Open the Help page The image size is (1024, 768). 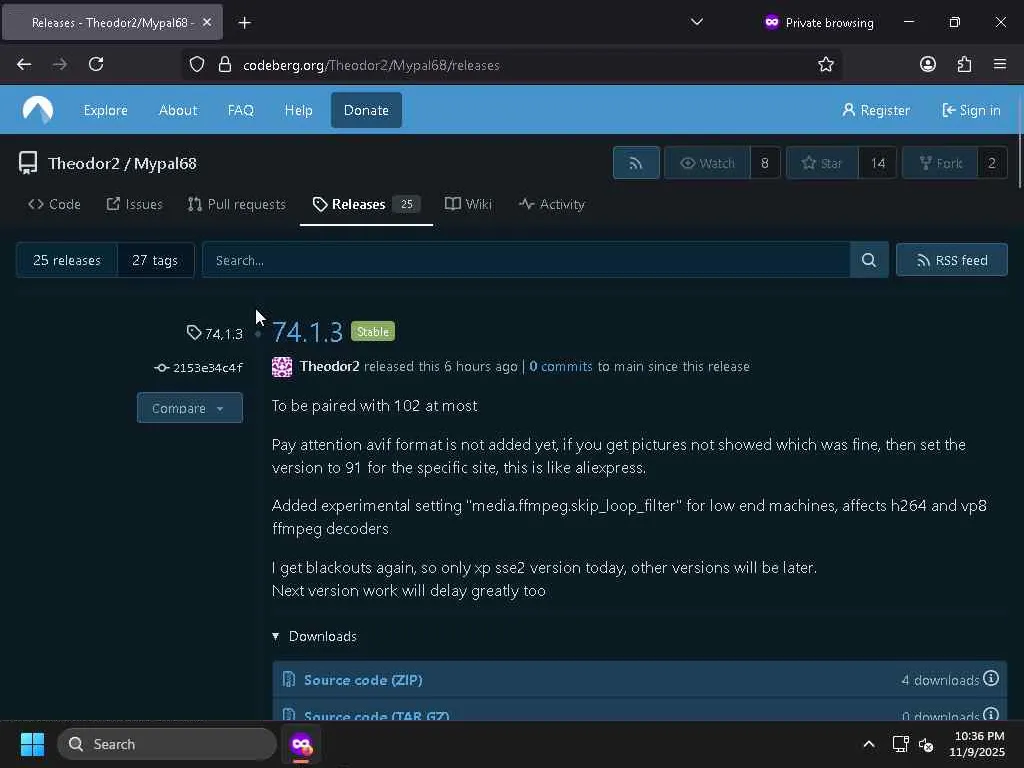(x=298, y=110)
